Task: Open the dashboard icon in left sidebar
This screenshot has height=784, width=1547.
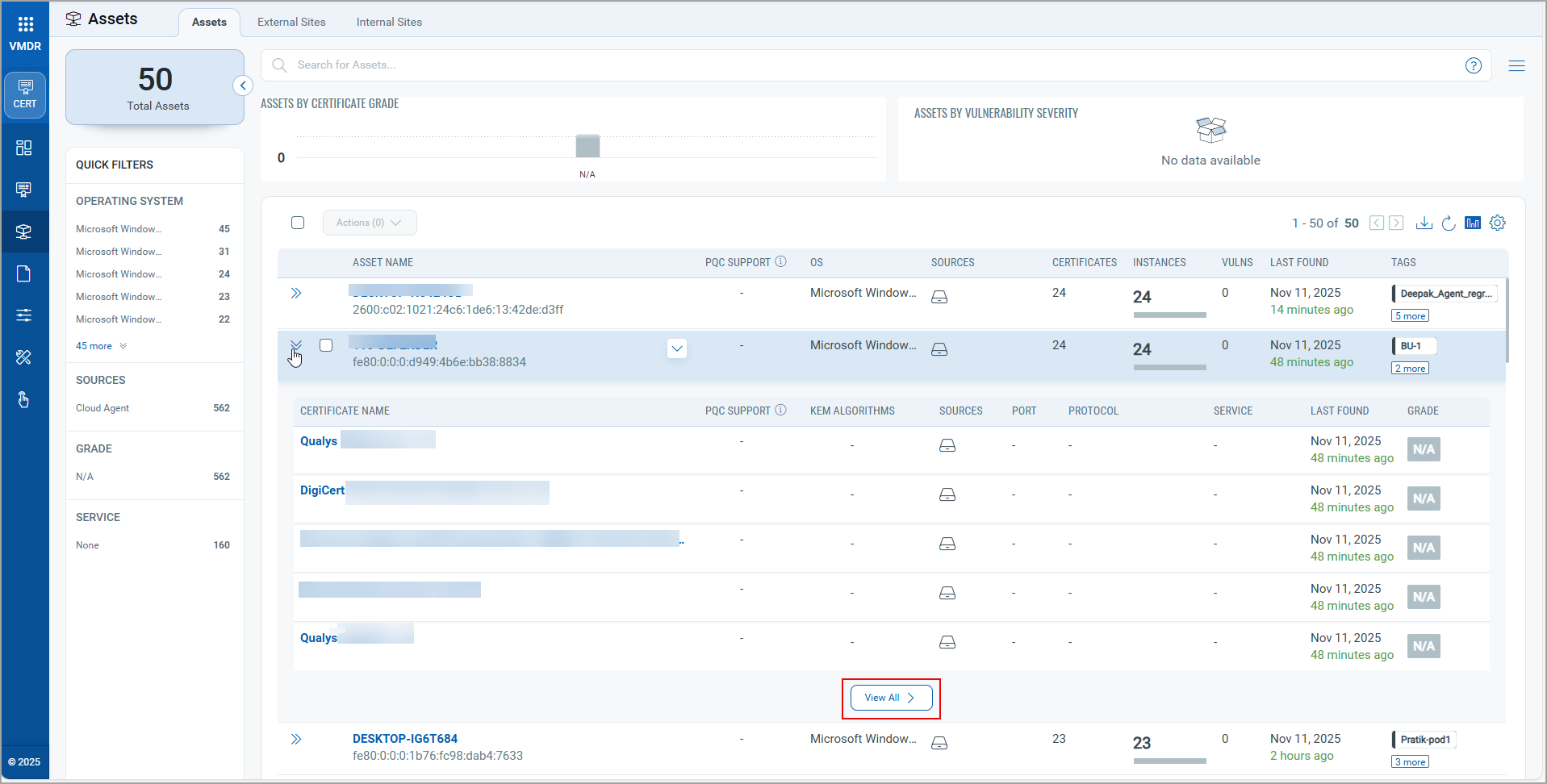Action: 24,148
